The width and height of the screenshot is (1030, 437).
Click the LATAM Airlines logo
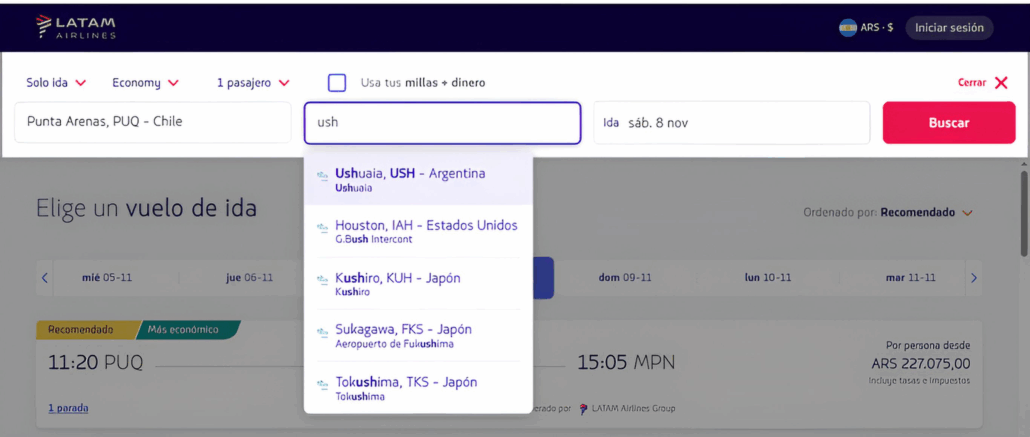click(x=76, y=27)
